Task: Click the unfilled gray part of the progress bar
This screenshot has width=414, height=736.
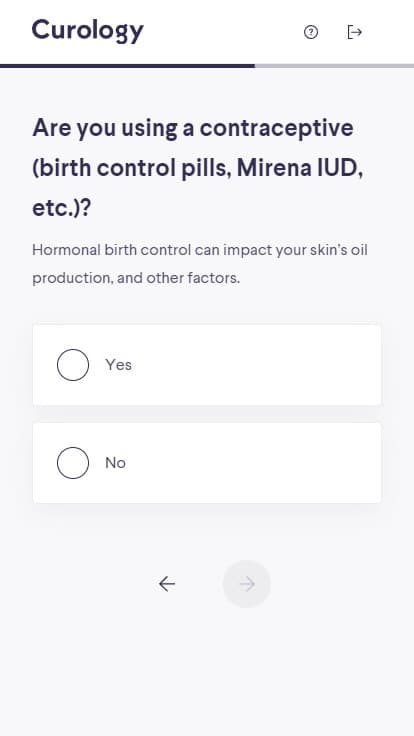Action: 334,66
